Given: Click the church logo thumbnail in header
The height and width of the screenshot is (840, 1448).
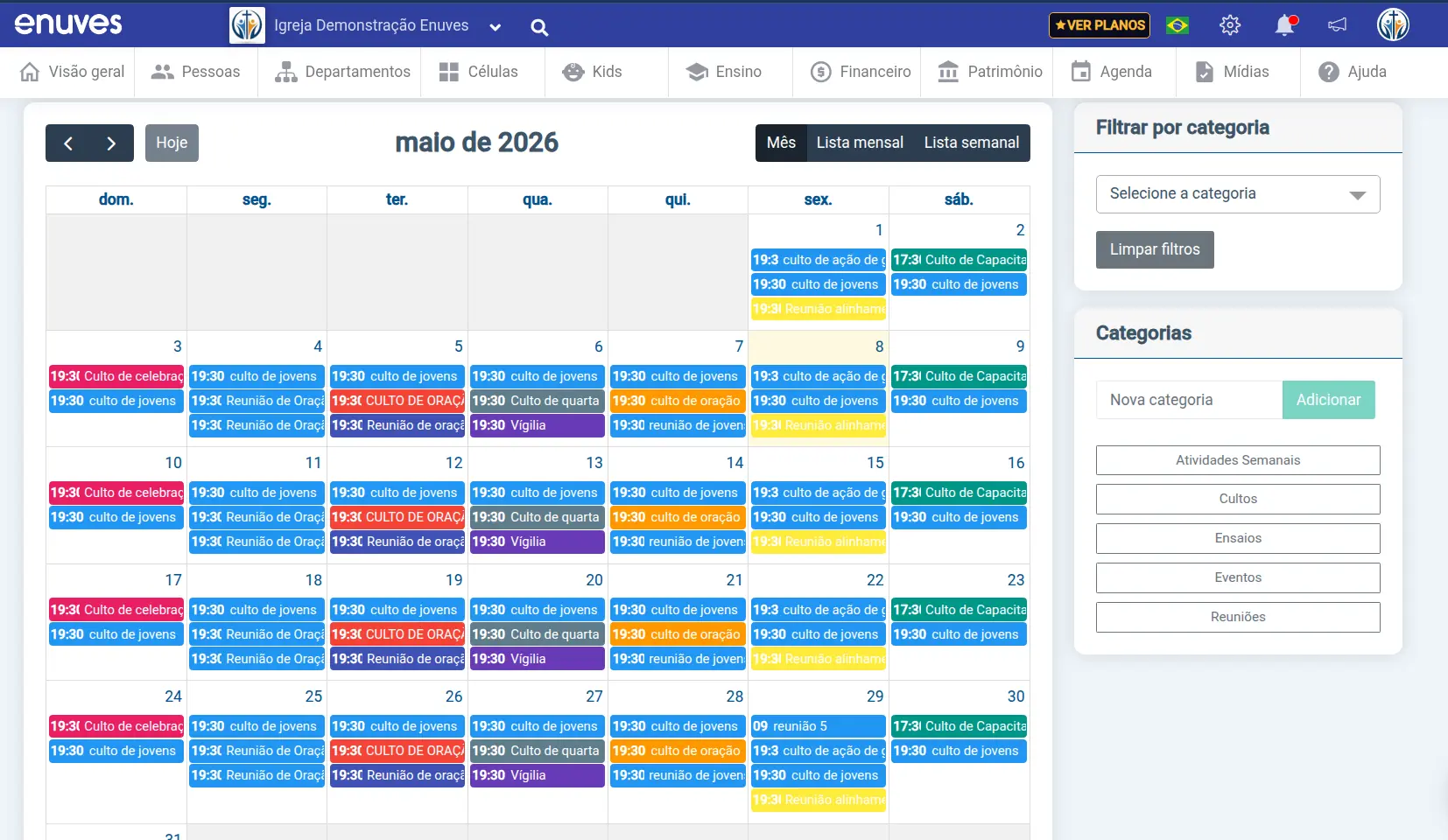Looking at the screenshot, I should tap(247, 25).
